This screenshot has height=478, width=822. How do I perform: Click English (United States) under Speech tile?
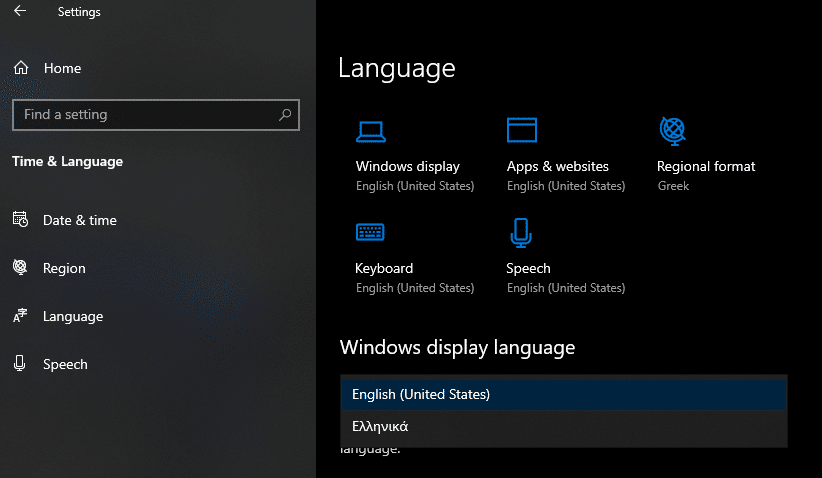(x=566, y=288)
